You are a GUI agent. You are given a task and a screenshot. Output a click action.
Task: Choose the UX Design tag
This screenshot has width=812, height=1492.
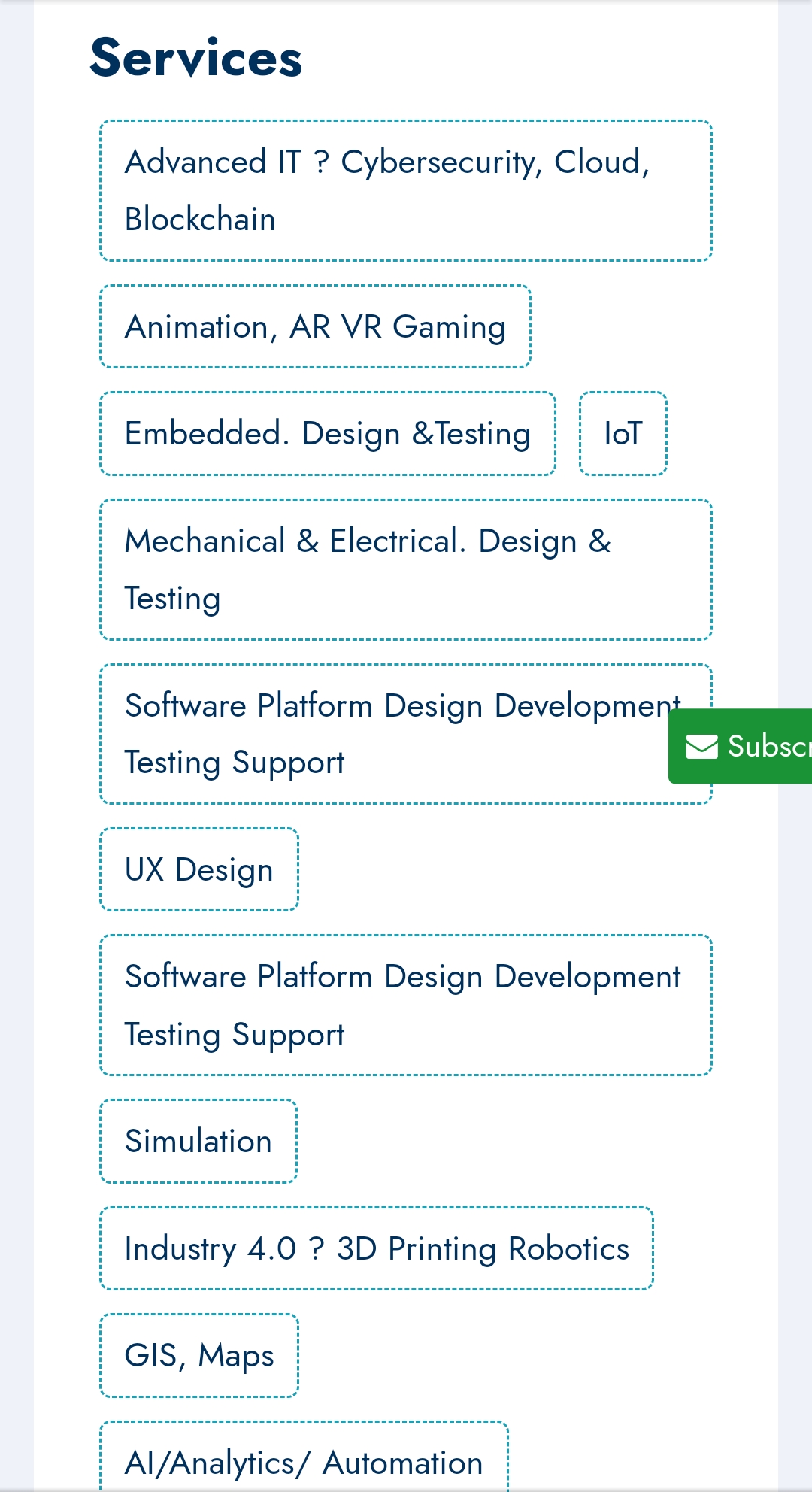(199, 870)
